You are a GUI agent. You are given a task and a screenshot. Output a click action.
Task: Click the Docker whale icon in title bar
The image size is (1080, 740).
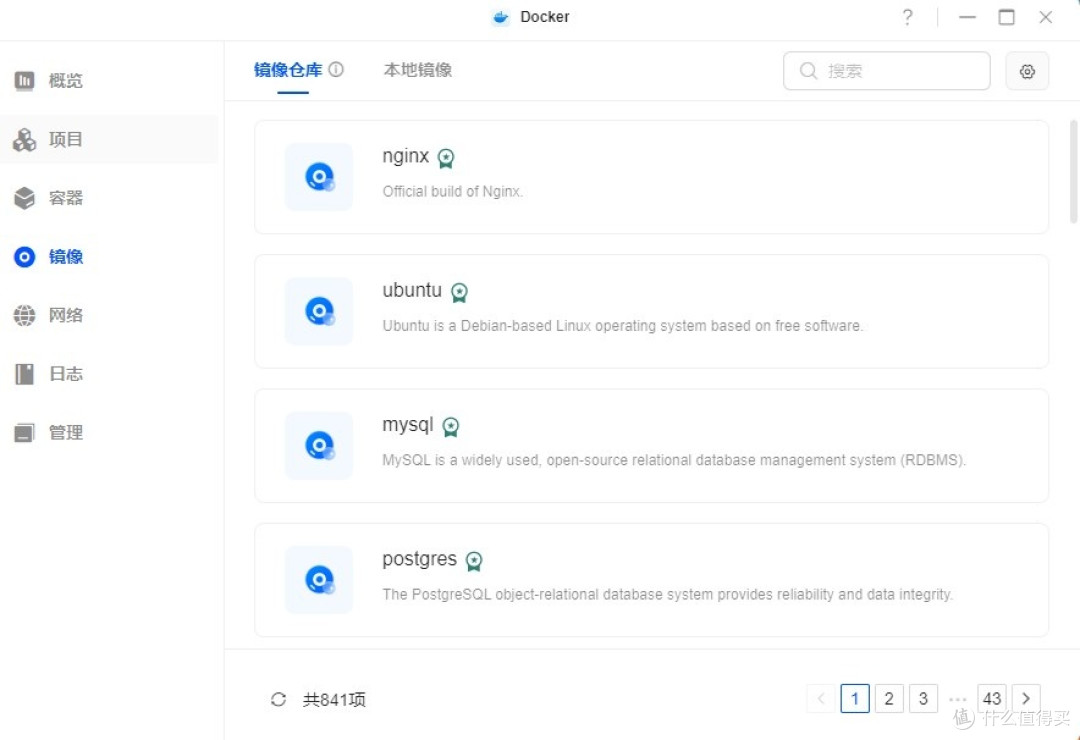pos(501,17)
